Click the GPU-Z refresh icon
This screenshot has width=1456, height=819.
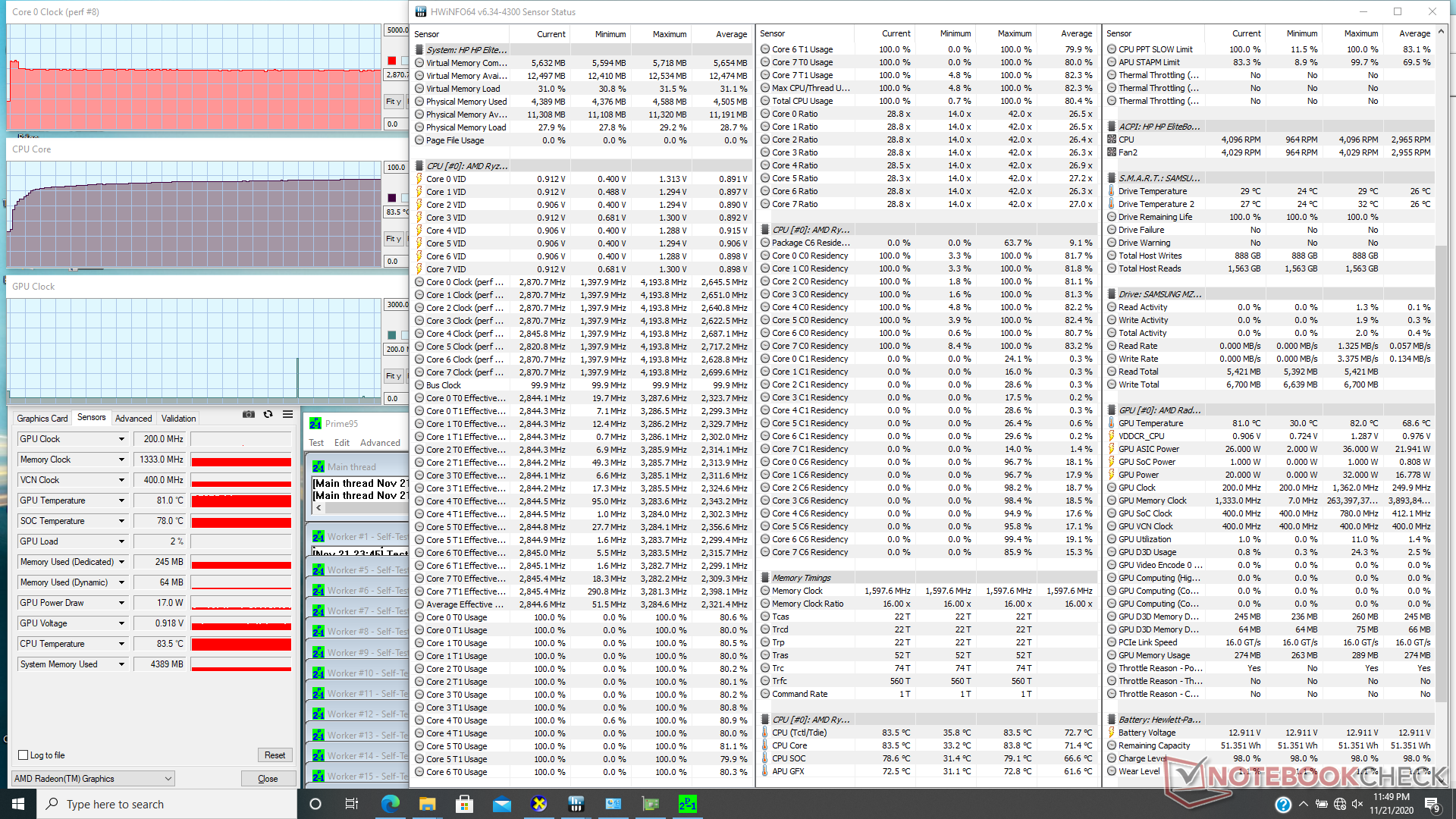(x=268, y=415)
